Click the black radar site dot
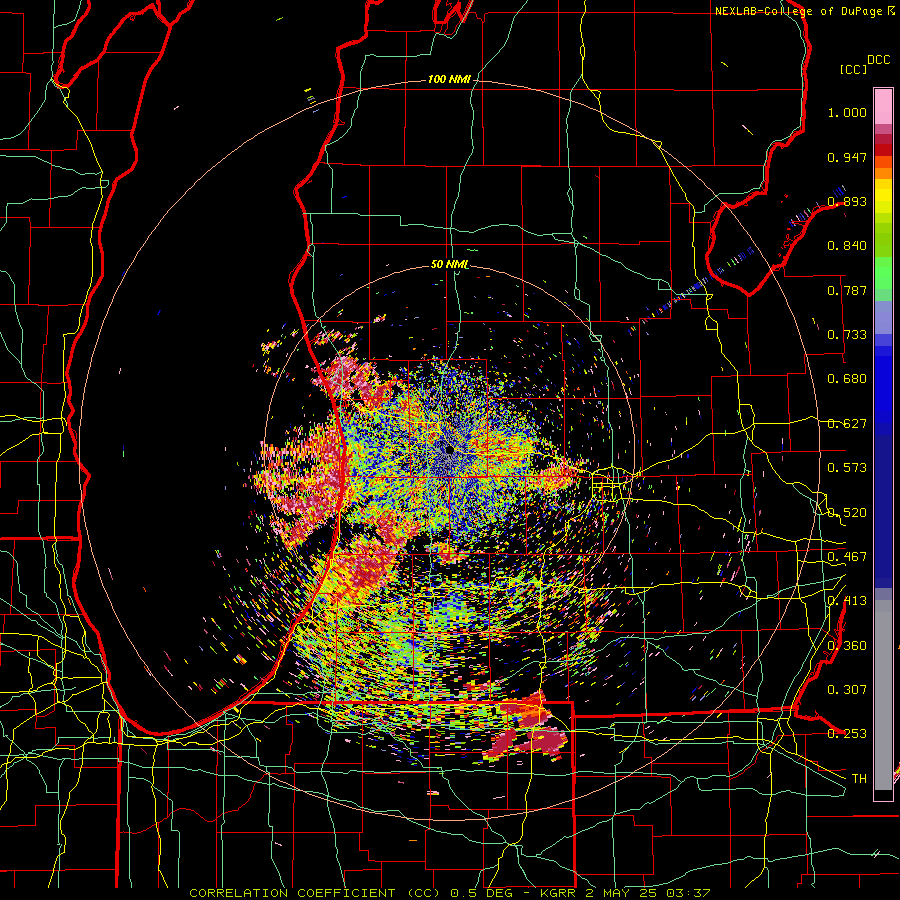This screenshot has width=900, height=900. (x=449, y=449)
